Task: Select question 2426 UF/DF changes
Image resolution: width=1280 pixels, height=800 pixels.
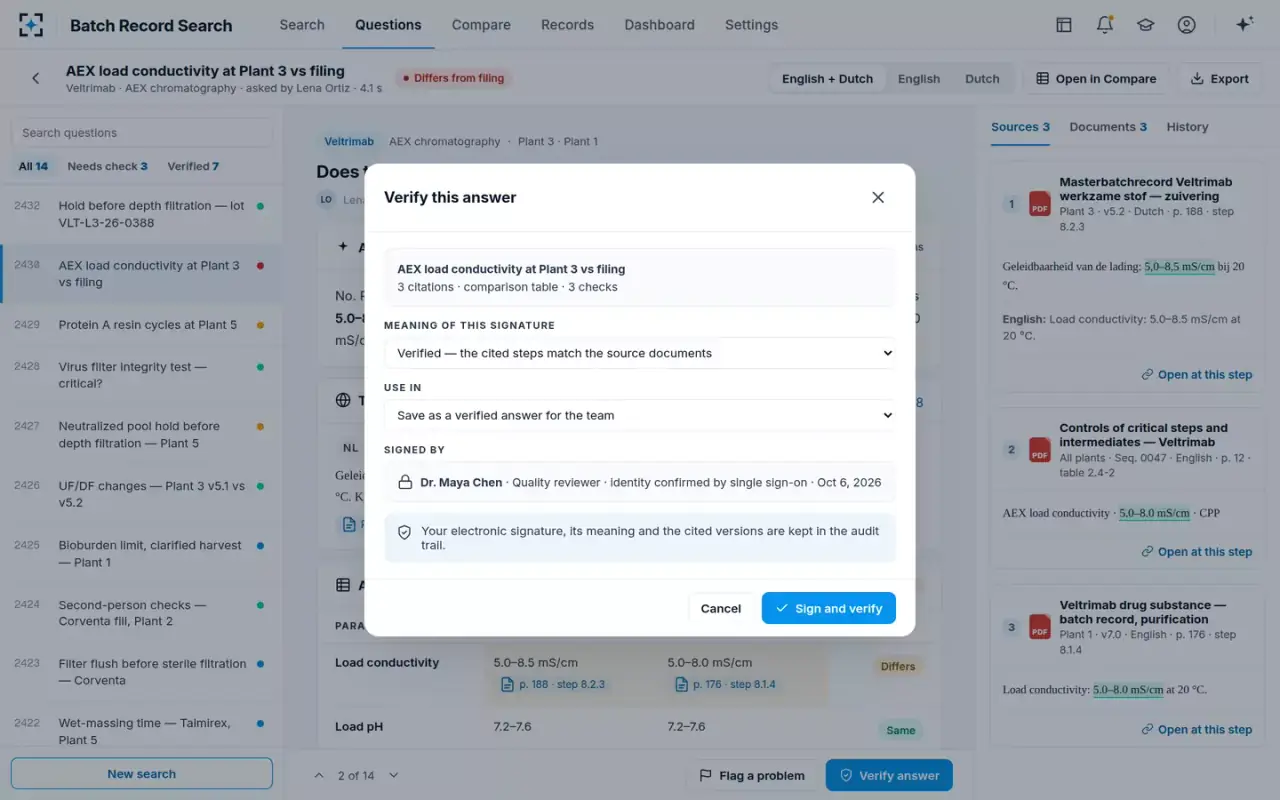Action: tap(141, 494)
